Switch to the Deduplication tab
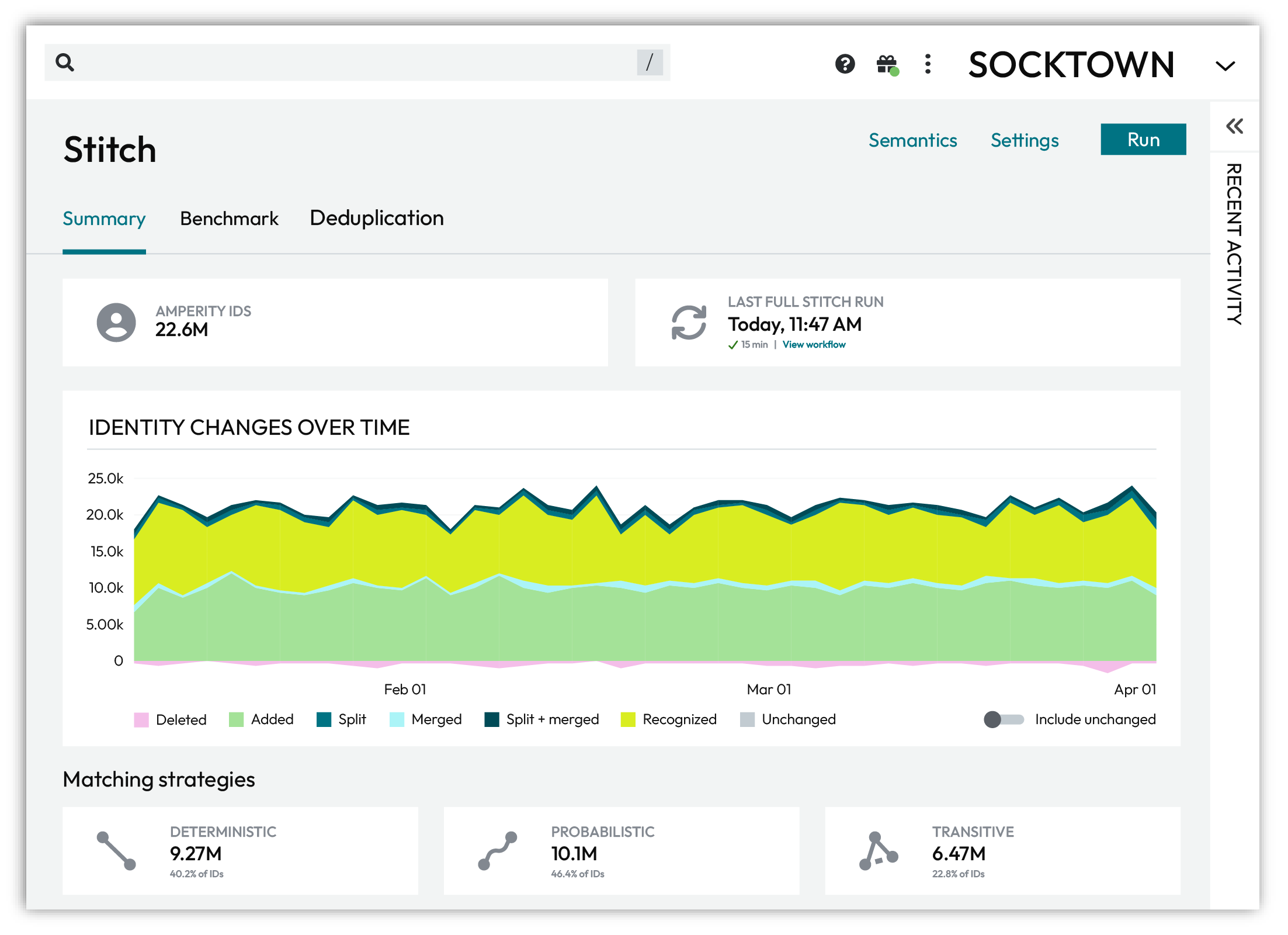 pyautogui.click(x=377, y=219)
